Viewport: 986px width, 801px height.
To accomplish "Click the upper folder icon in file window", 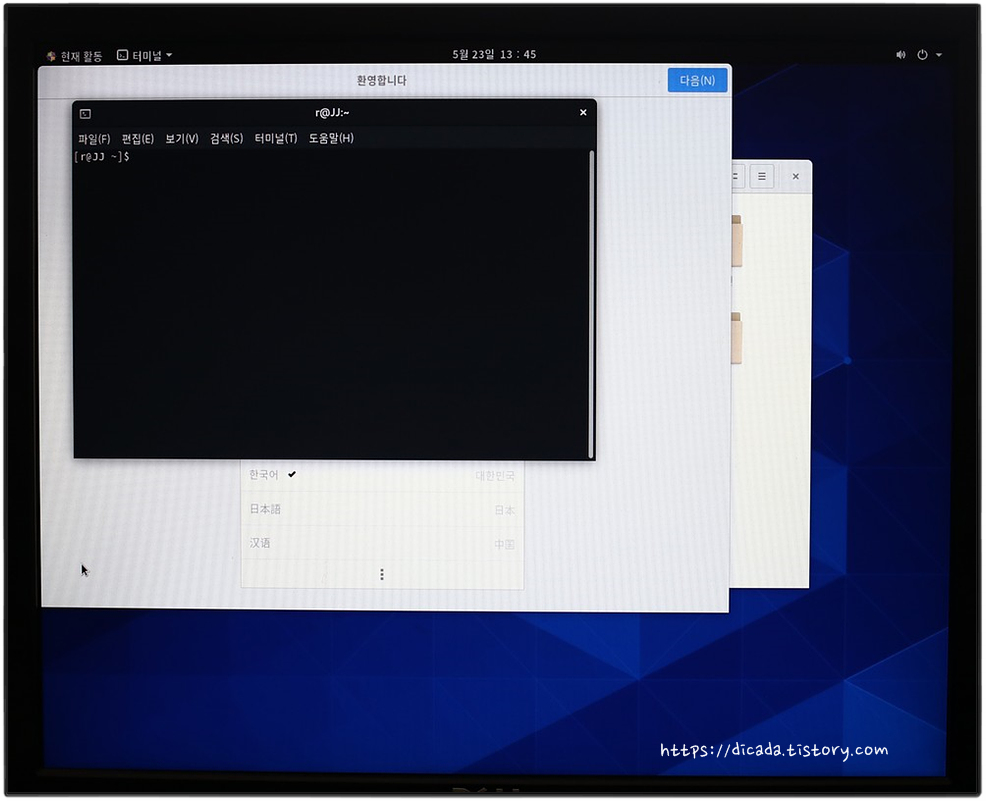I will (x=736, y=241).
